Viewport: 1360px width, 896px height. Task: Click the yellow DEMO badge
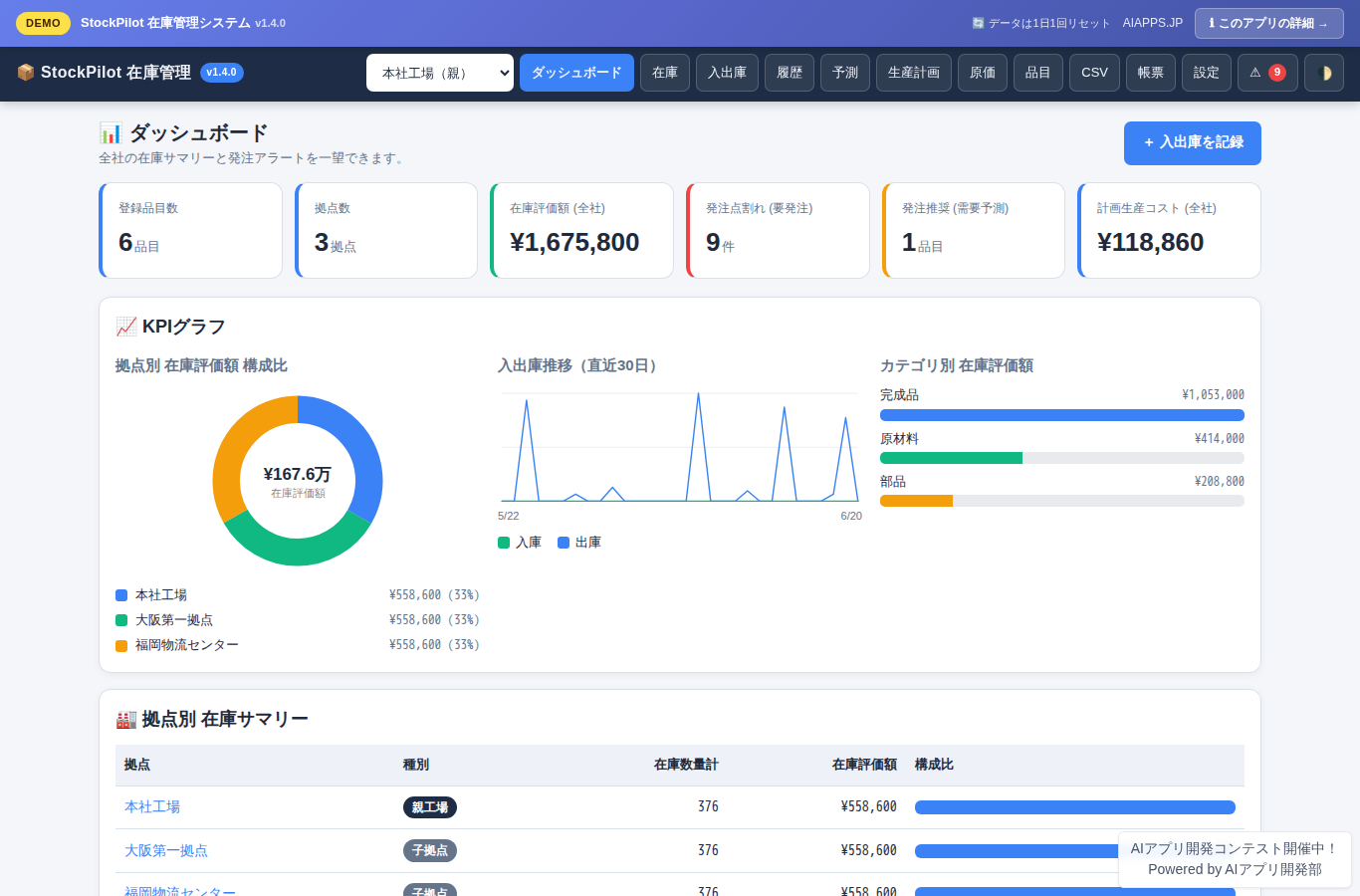(x=43, y=23)
